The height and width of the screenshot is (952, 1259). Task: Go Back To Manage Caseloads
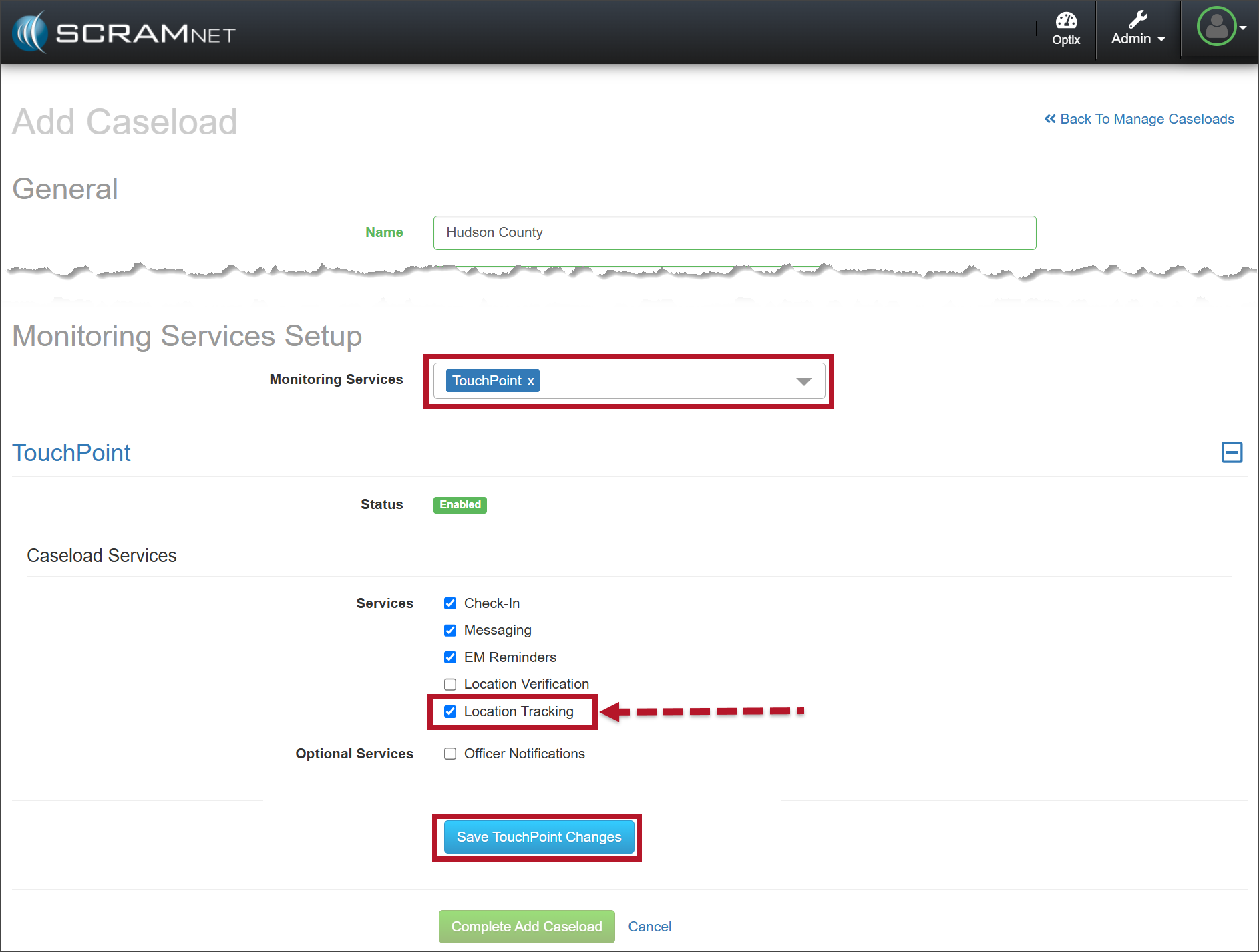[1139, 119]
